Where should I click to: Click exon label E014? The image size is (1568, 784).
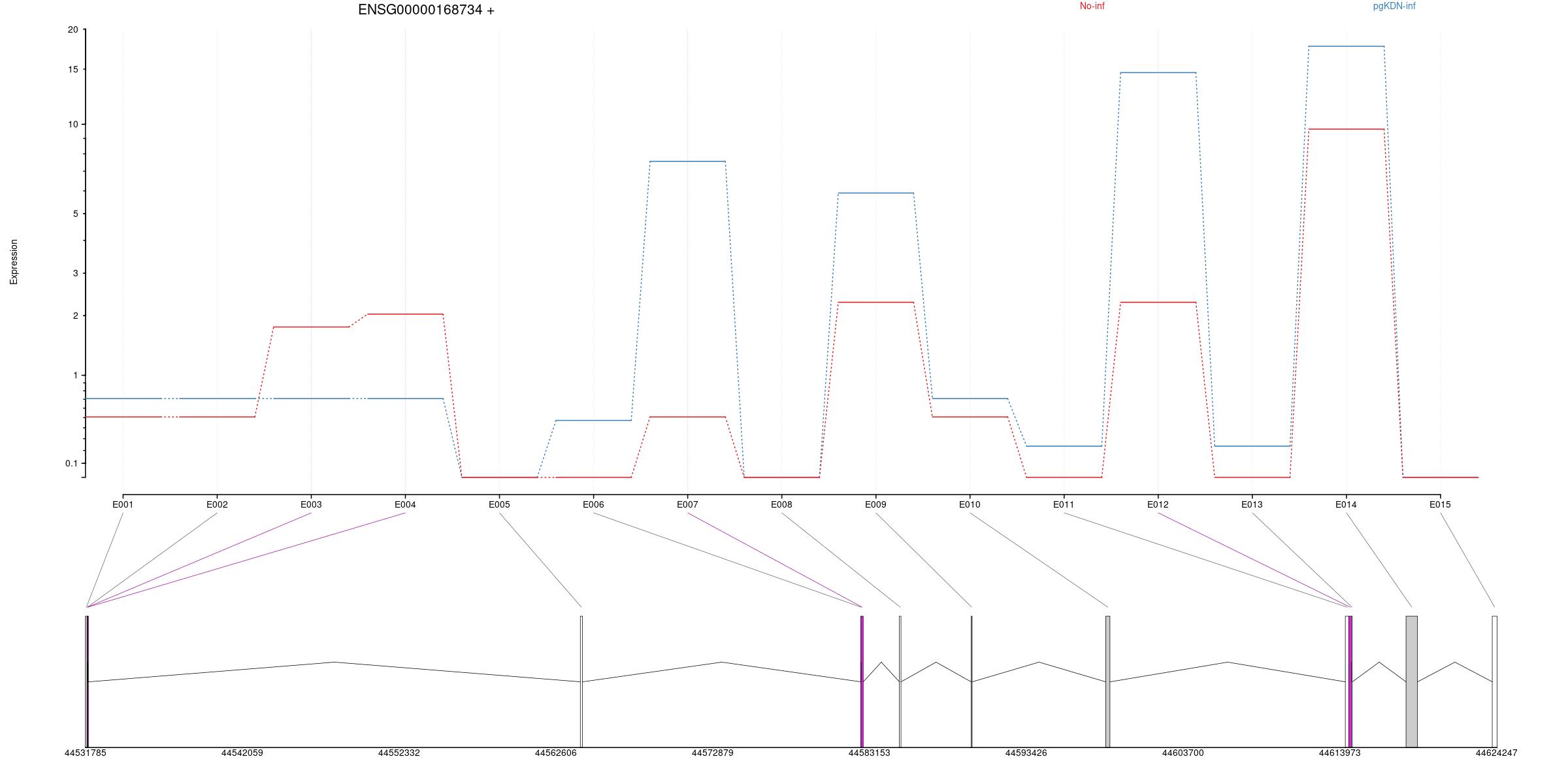point(1346,504)
